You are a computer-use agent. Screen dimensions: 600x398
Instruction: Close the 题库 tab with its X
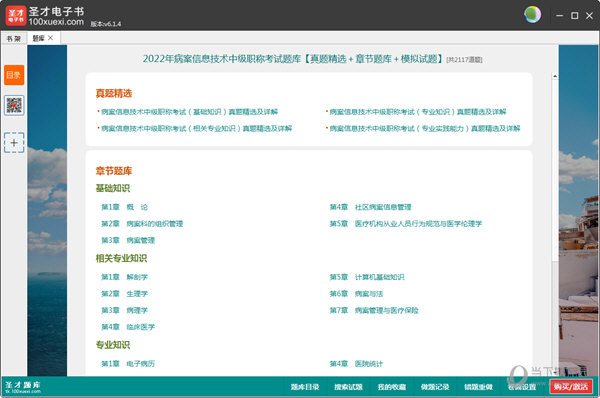click(x=51, y=38)
